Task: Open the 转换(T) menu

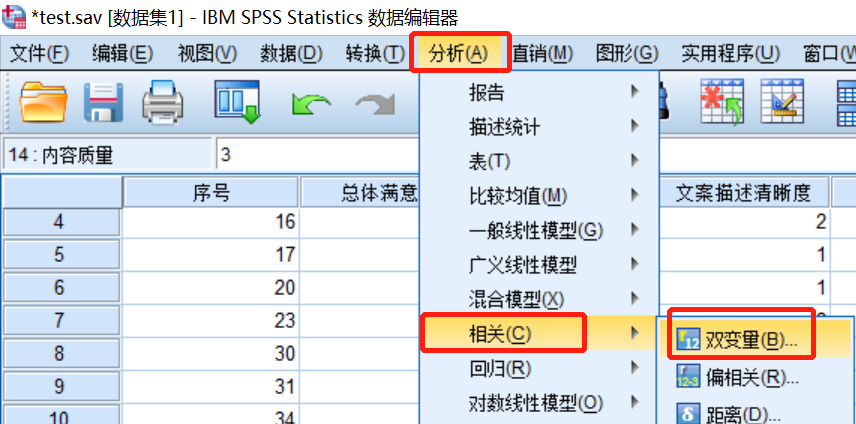Action: (x=374, y=53)
